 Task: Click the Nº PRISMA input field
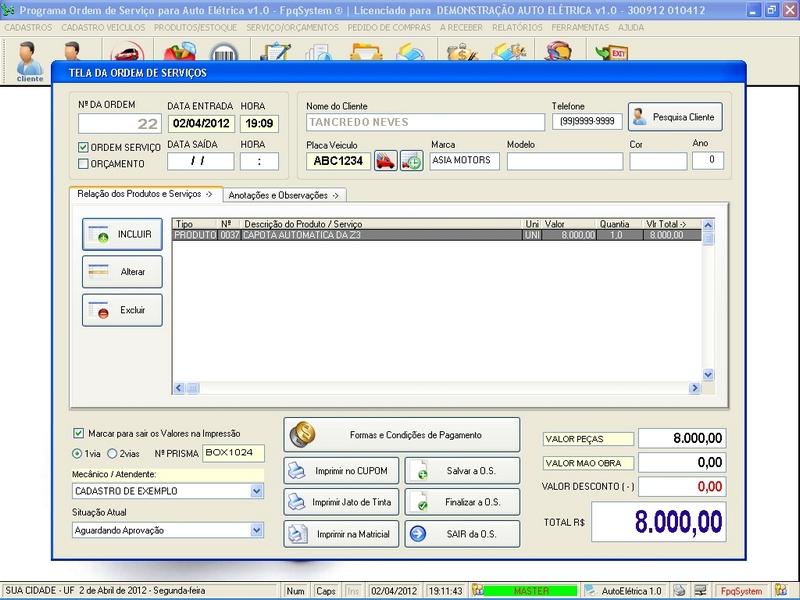click(234, 453)
